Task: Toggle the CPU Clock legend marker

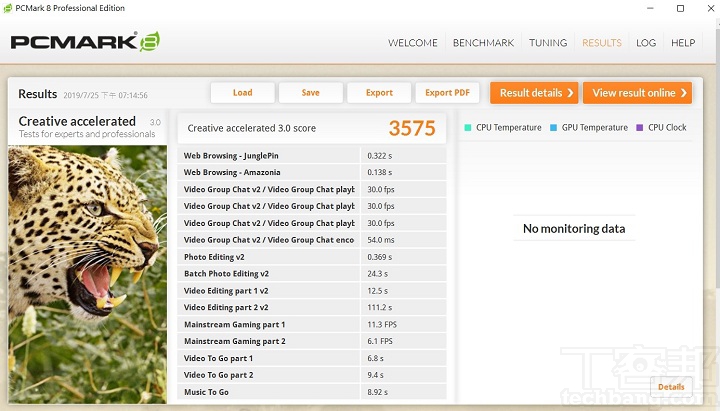Action: 639,128
